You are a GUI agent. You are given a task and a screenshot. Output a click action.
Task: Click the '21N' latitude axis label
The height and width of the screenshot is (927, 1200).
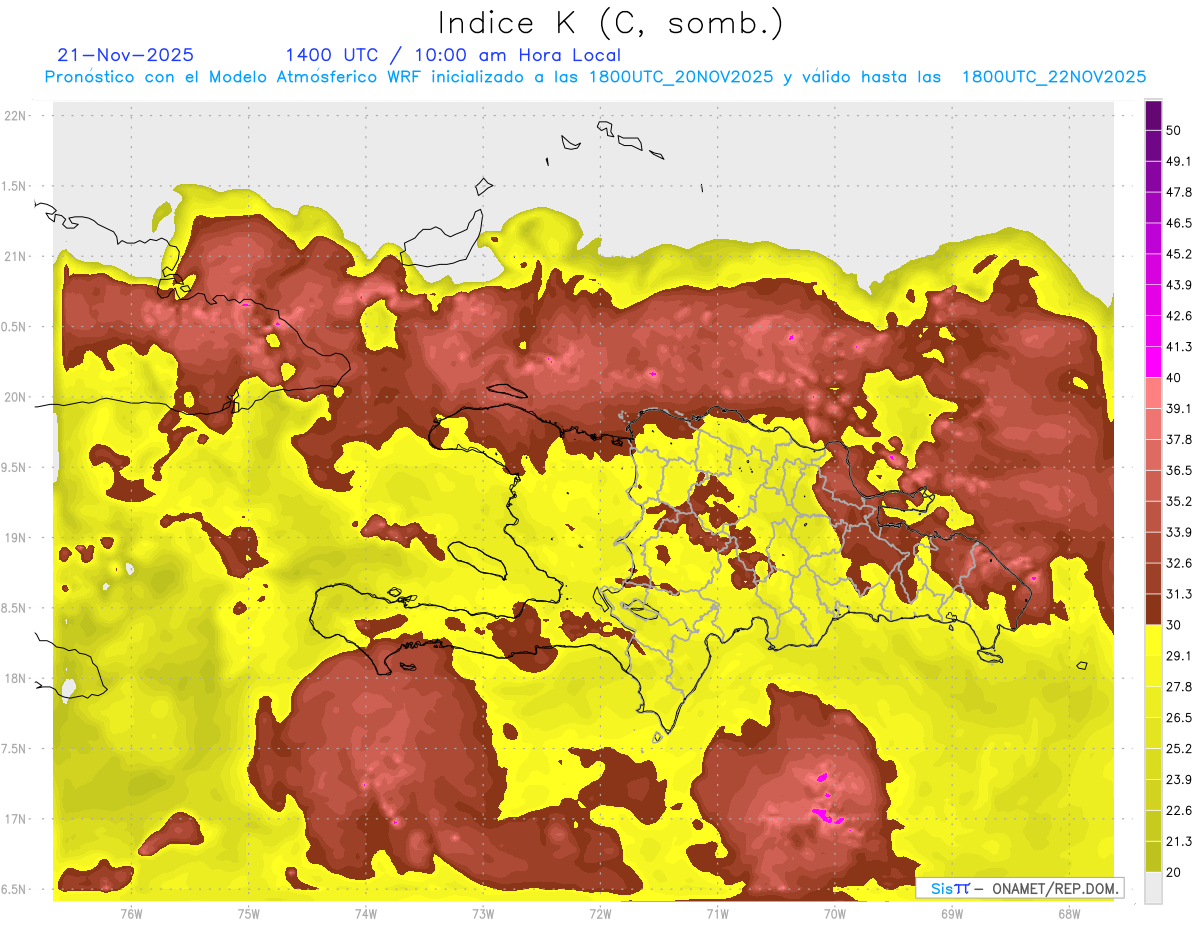pyautogui.click(x=17, y=256)
